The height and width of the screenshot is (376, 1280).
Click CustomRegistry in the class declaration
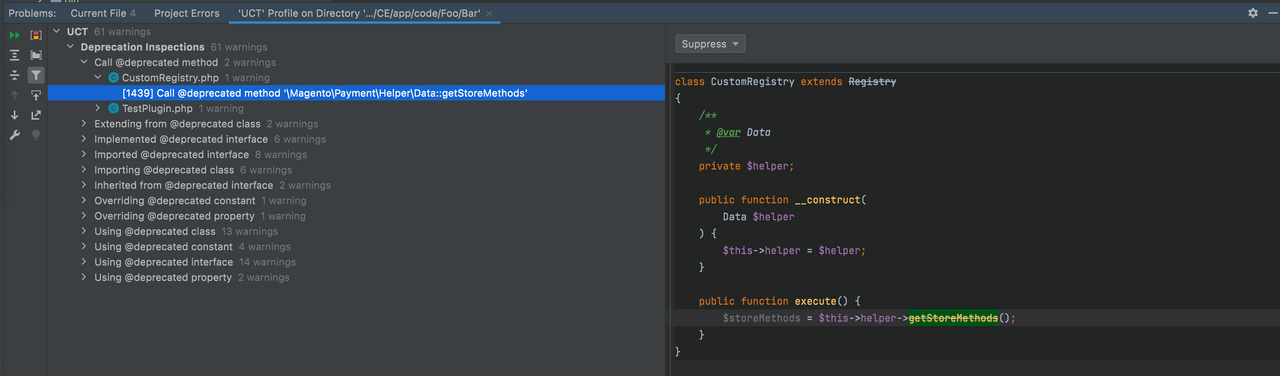(x=752, y=81)
